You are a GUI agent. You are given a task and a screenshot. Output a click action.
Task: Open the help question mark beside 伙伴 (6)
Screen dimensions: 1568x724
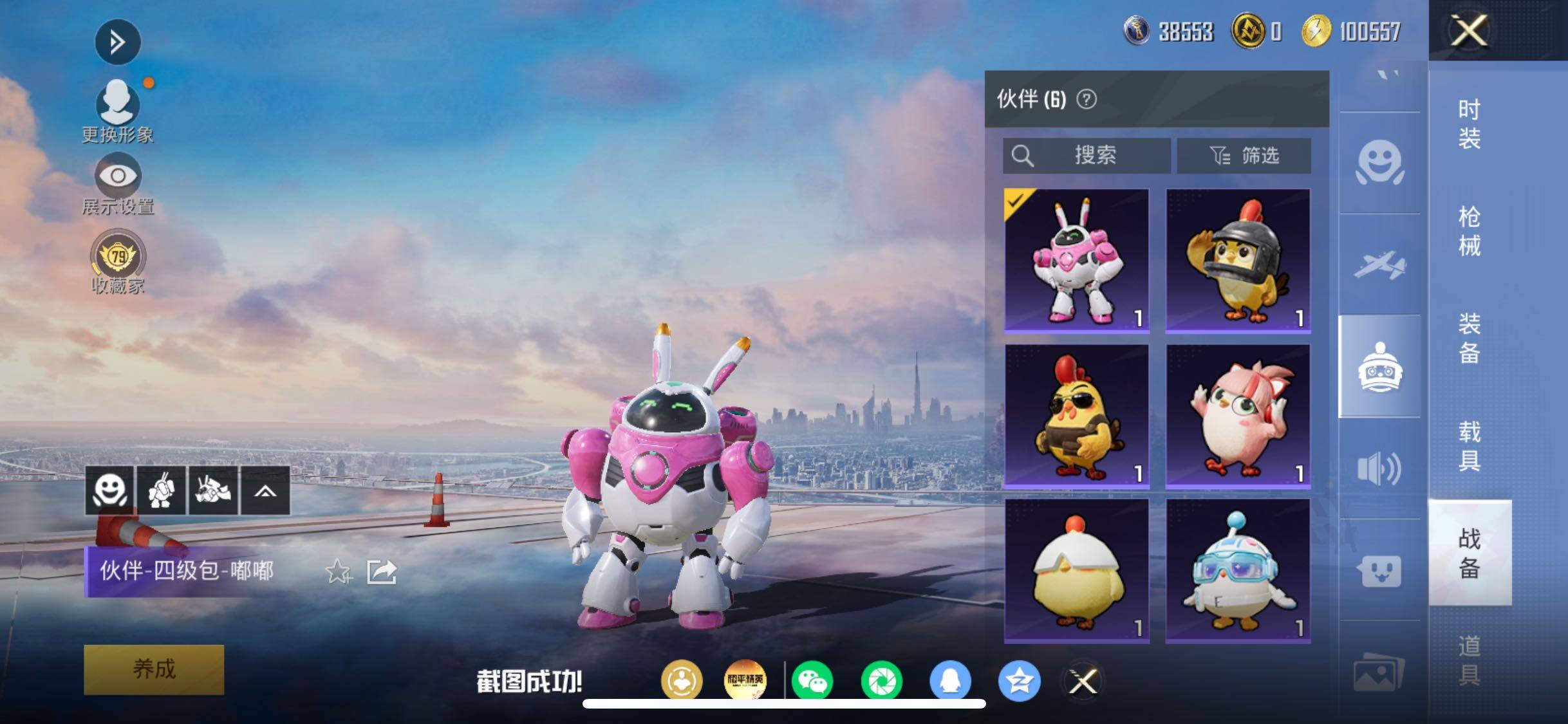tap(1087, 99)
